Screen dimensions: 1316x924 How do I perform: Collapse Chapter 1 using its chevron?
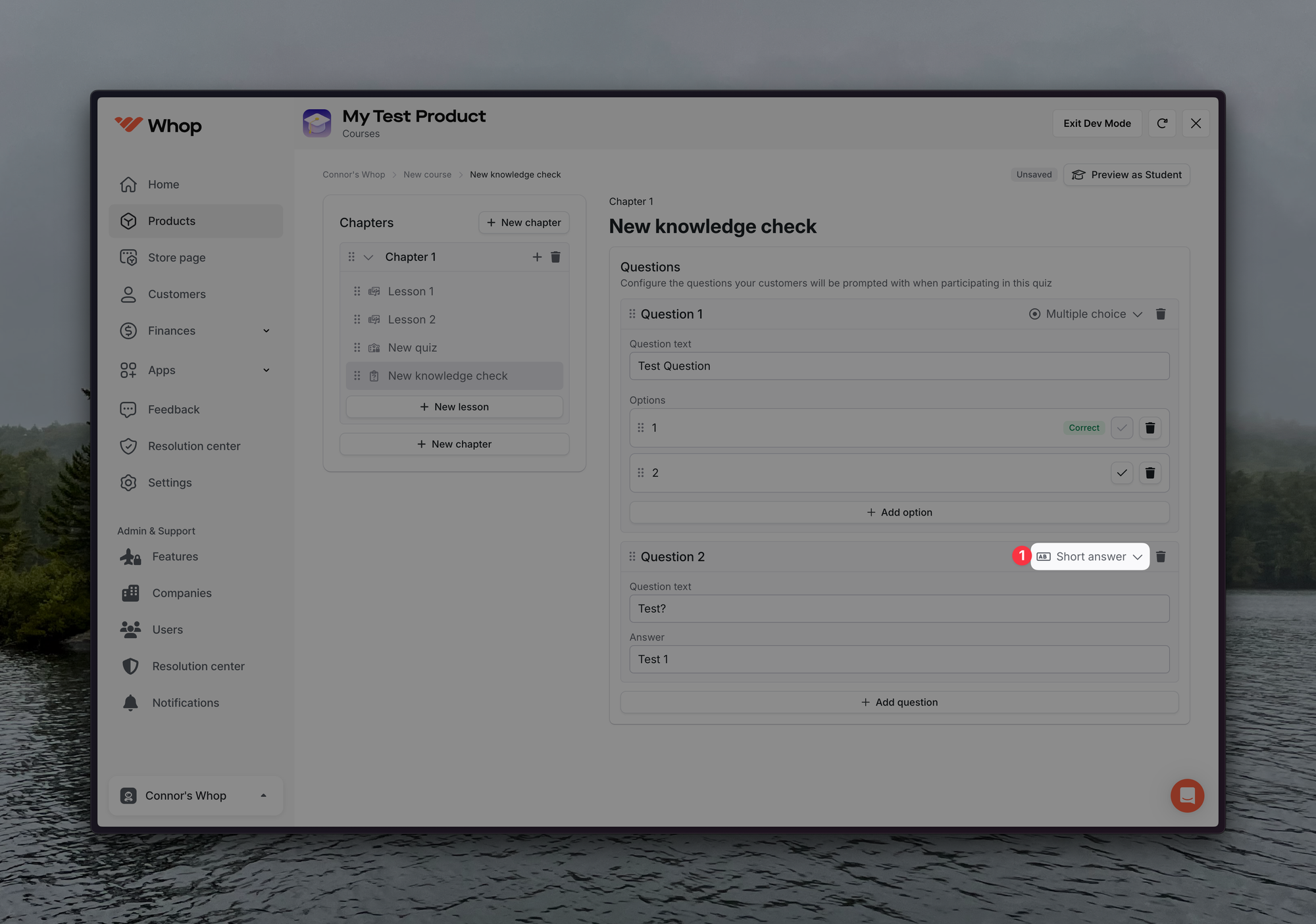(x=368, y=257)
